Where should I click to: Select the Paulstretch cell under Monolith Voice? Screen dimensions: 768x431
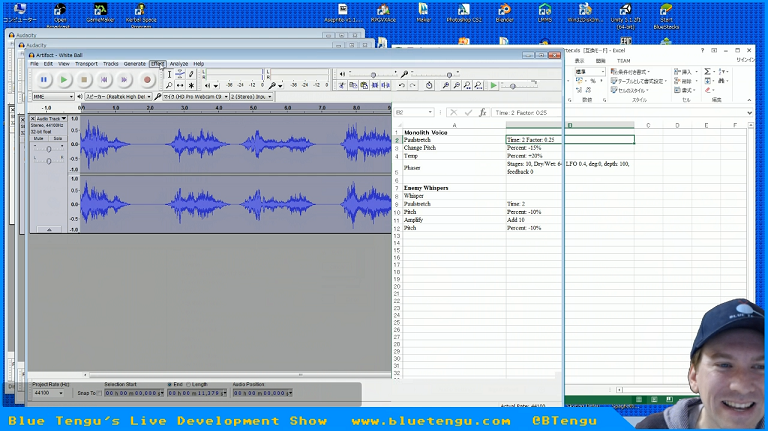coord(454,140)
